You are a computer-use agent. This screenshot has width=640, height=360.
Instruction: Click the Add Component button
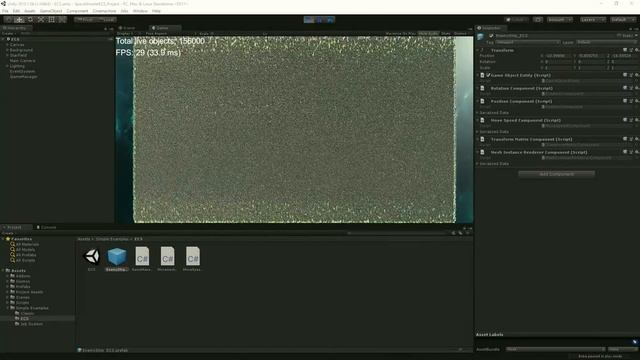(556, 174)
